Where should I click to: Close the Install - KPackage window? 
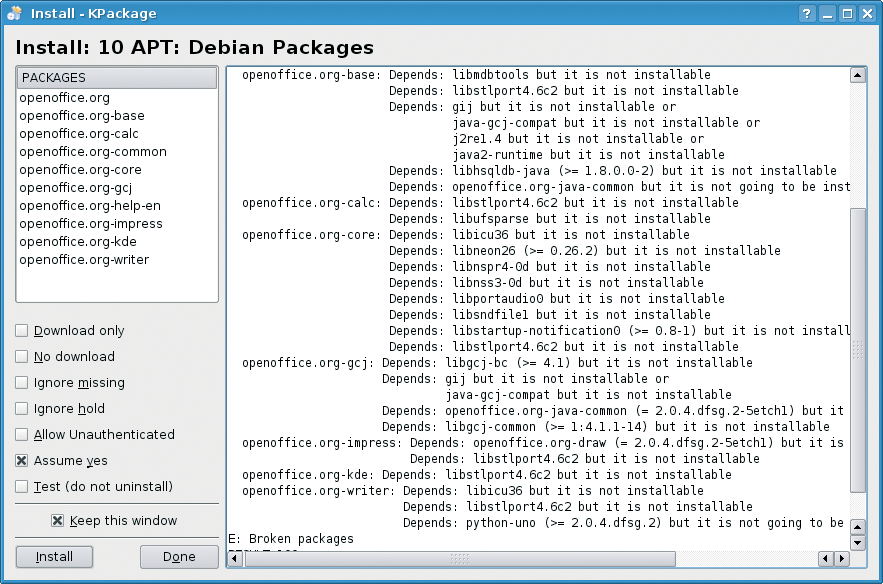click(868, 14)
